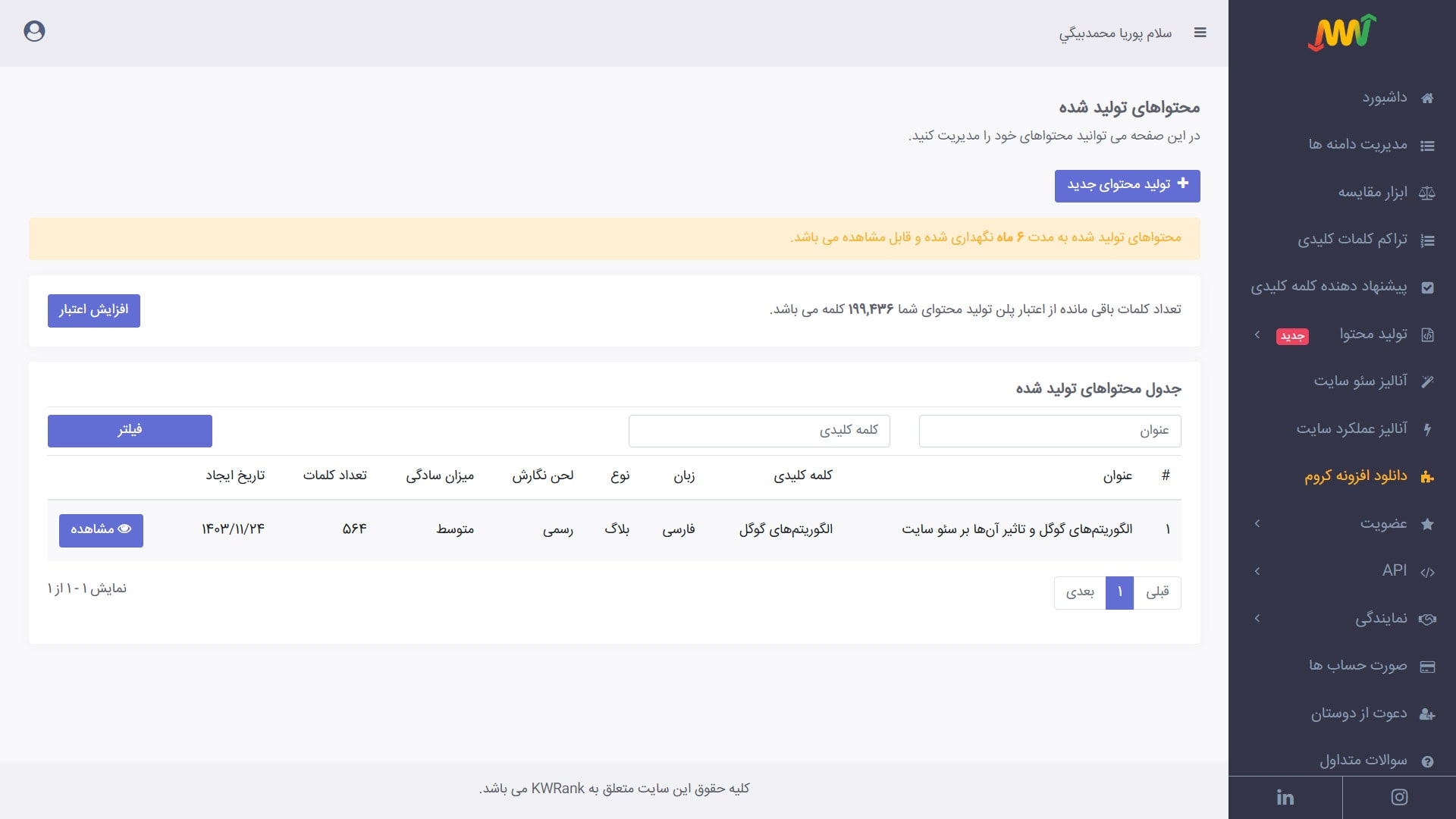Viewport: 1456px width, 819px height.
Task: Click the تاریخ ایجاد column header
Action: pos(235,475)
